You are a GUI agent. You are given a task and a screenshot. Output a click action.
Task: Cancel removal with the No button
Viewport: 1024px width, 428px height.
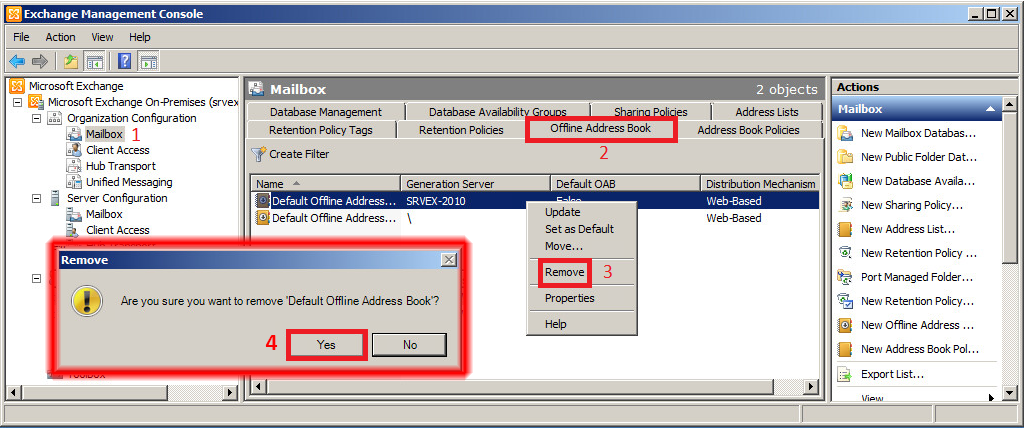click(409, 345)
